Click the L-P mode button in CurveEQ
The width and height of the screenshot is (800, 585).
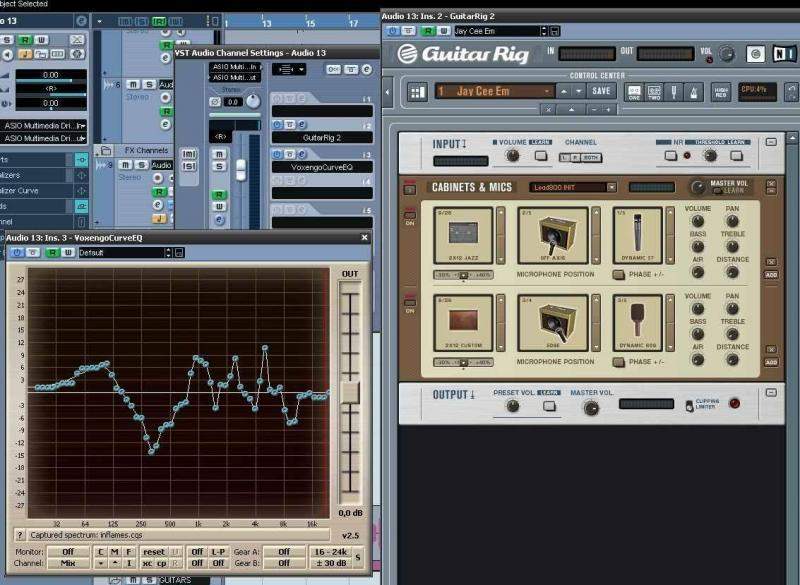(218, 552)
